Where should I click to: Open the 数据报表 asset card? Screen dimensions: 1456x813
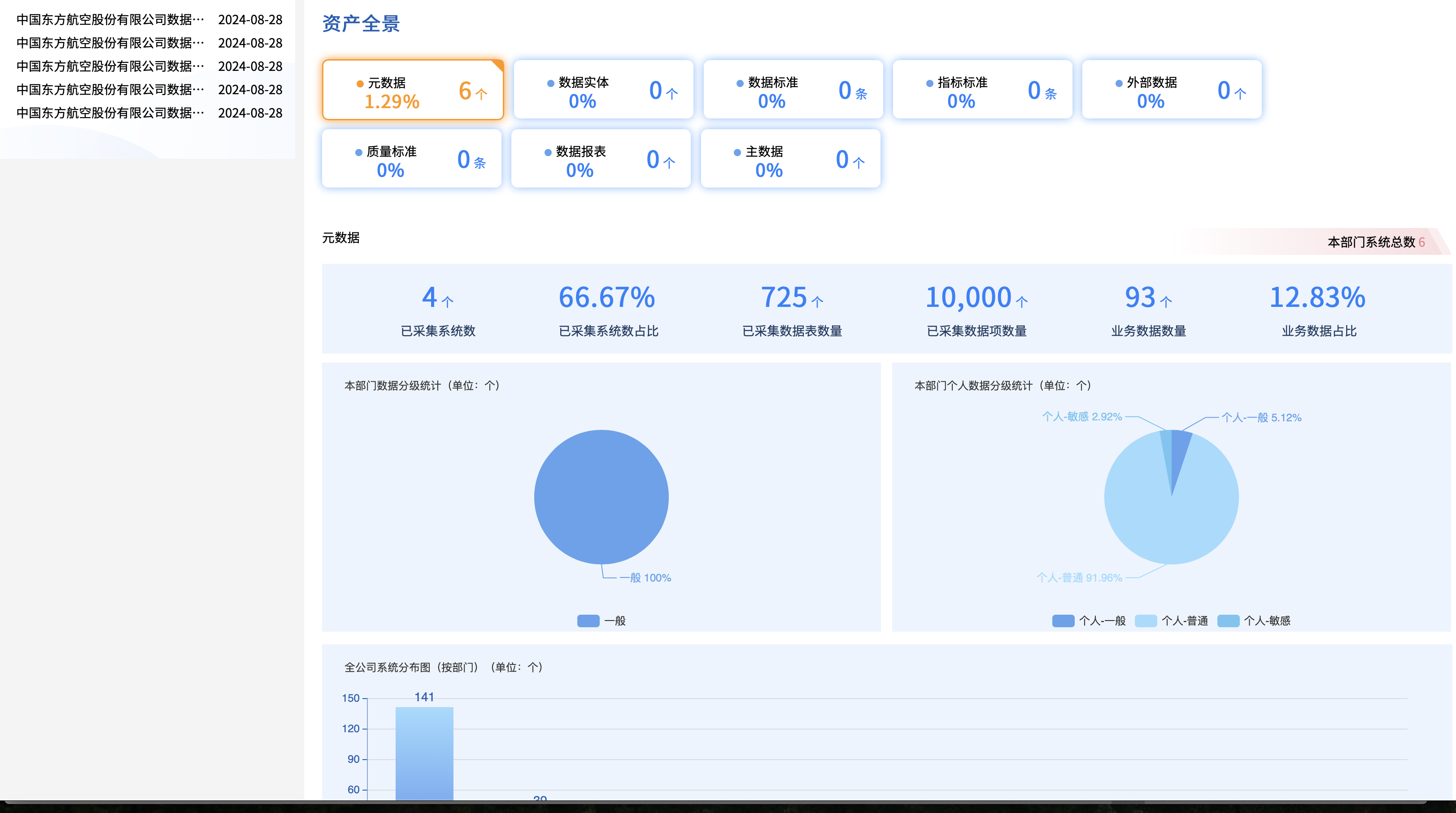(600, 159)
